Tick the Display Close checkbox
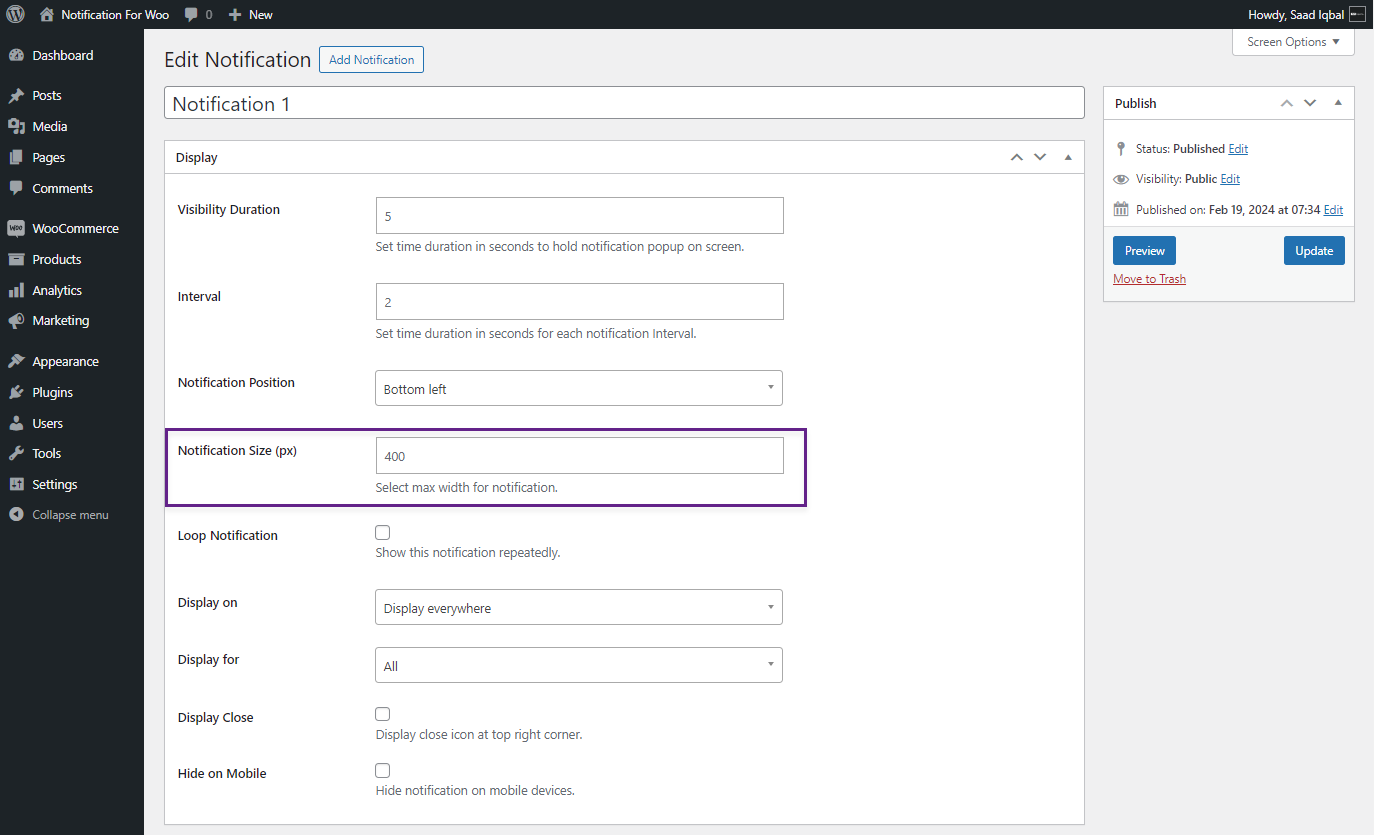 point(383,714)
